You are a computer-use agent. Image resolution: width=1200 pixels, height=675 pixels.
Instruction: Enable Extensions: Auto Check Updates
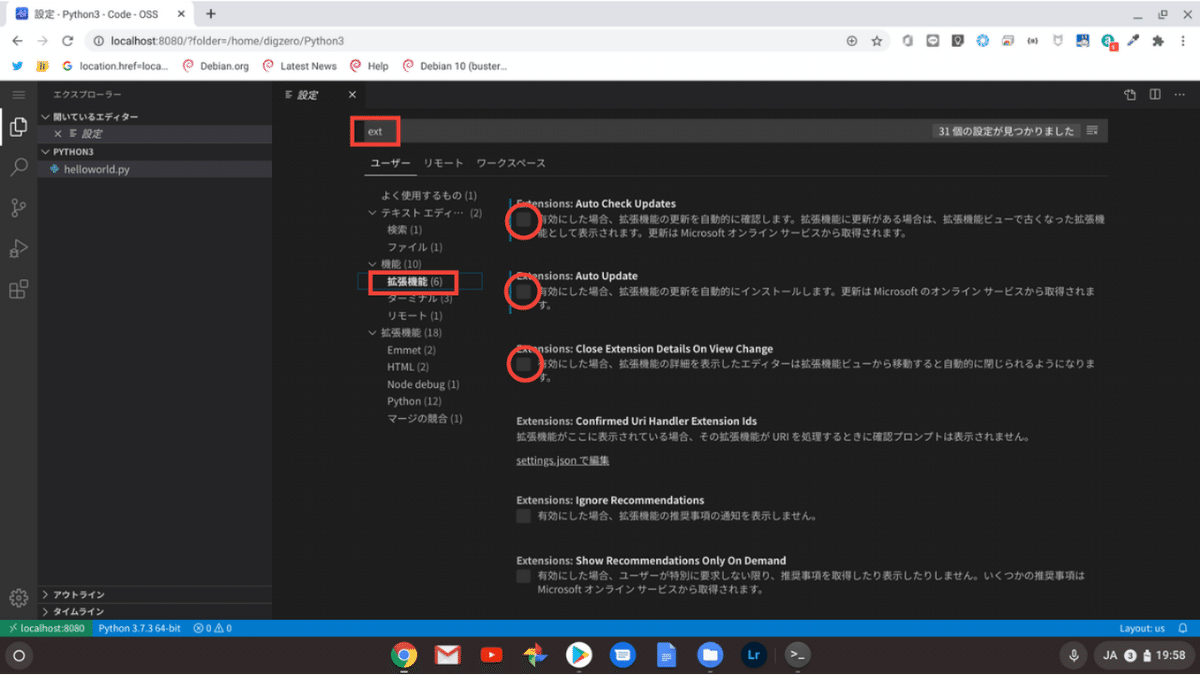(x=522, y=221)
